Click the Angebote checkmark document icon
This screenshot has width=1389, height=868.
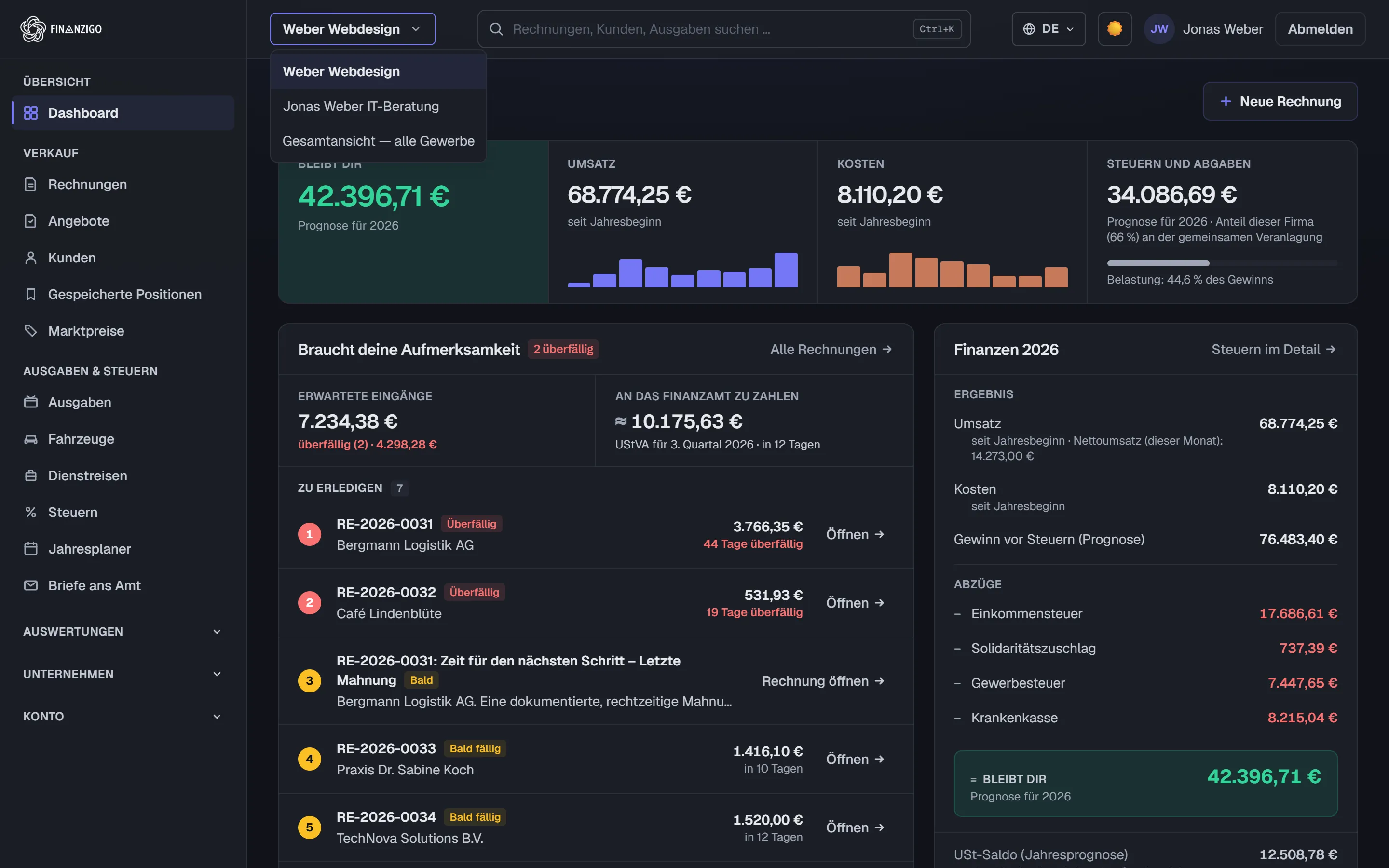coord(31,221)
